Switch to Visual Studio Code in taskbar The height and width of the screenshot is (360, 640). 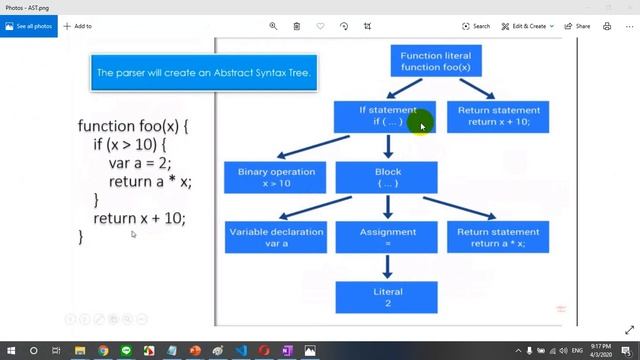coord(241,351)
